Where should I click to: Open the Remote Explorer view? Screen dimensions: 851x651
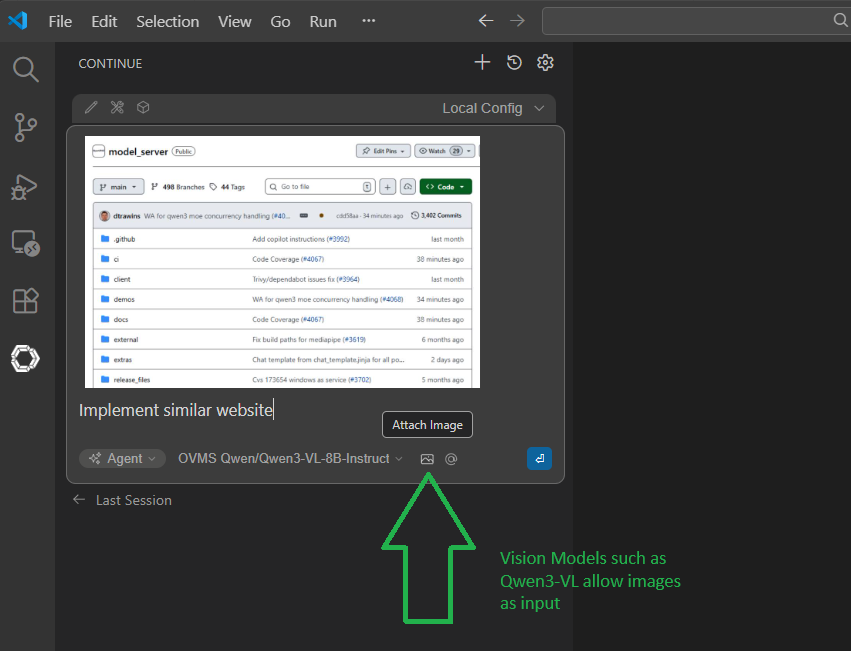point(25,243)
